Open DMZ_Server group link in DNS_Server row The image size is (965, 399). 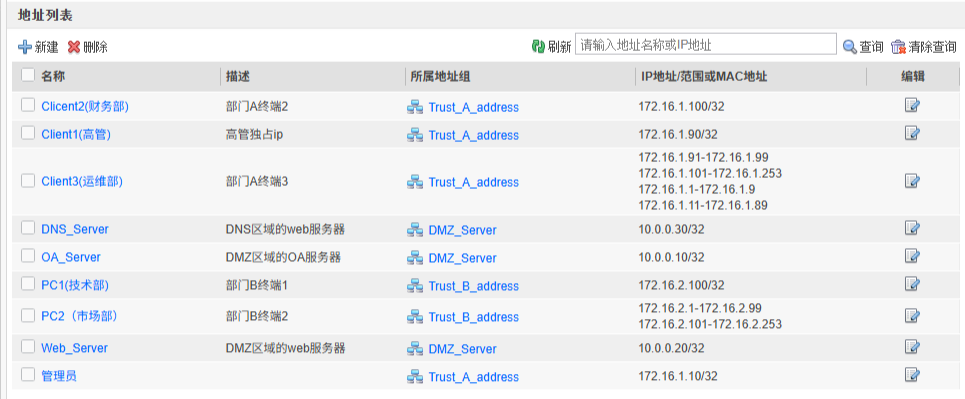click(462, 230)
